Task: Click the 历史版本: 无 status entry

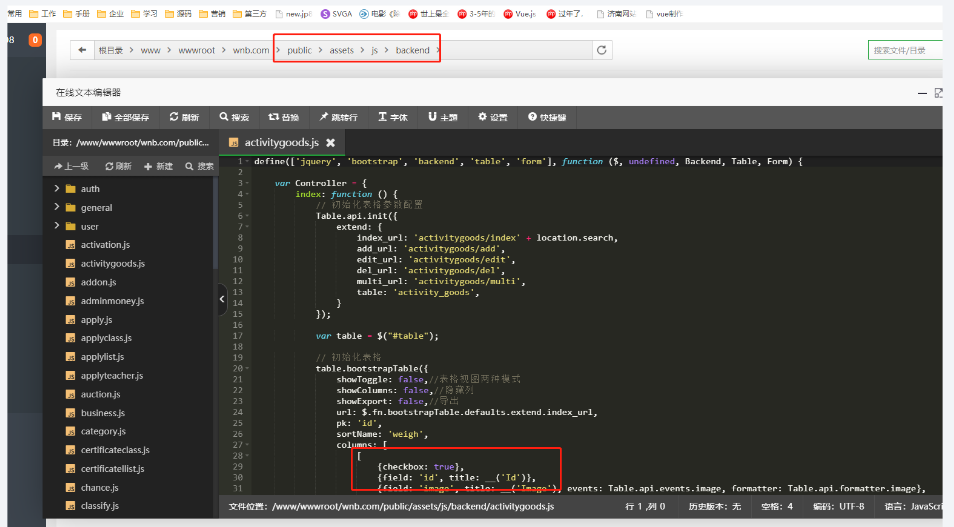Action: (715, 506)
